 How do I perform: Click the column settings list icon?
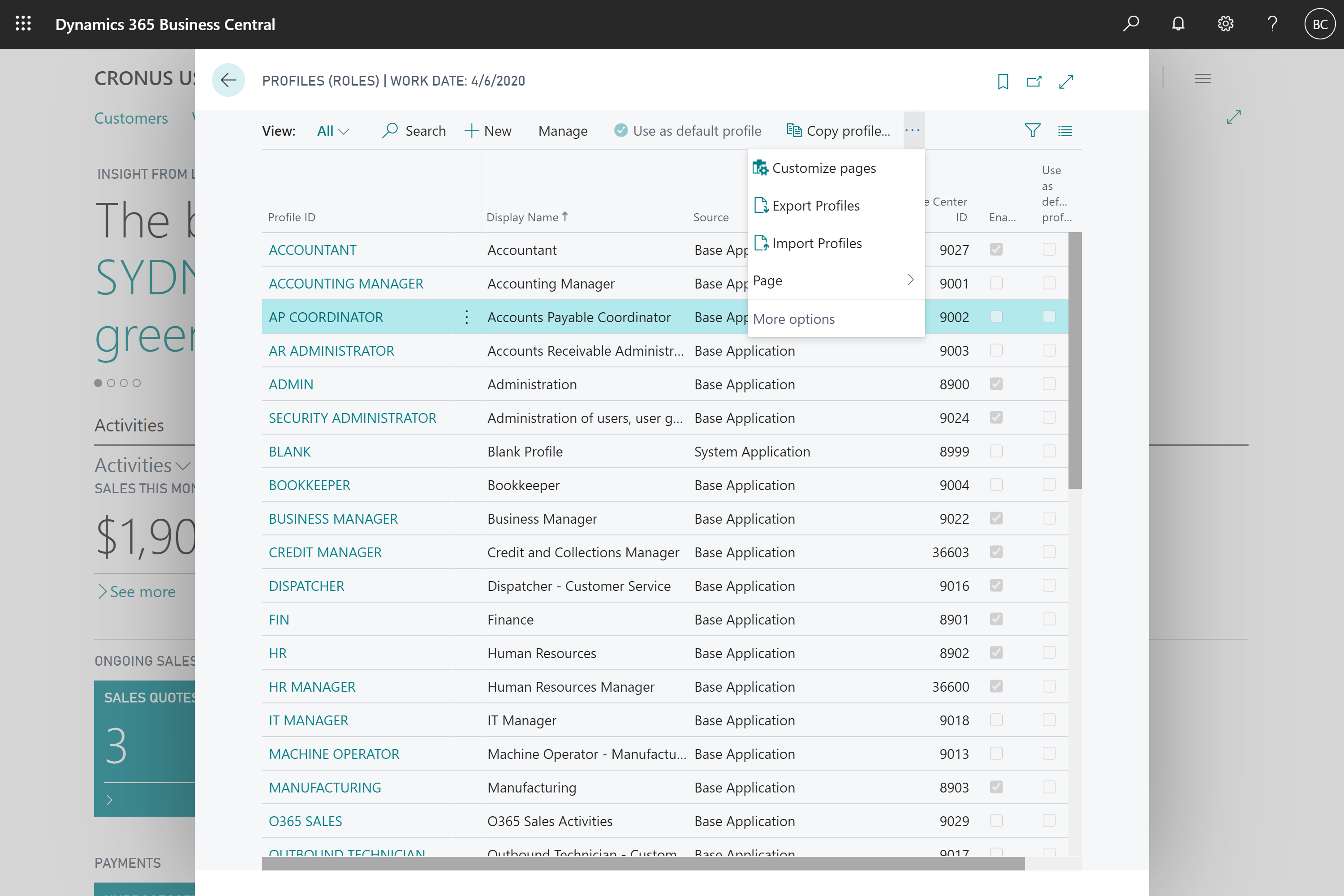(1065, 131)
